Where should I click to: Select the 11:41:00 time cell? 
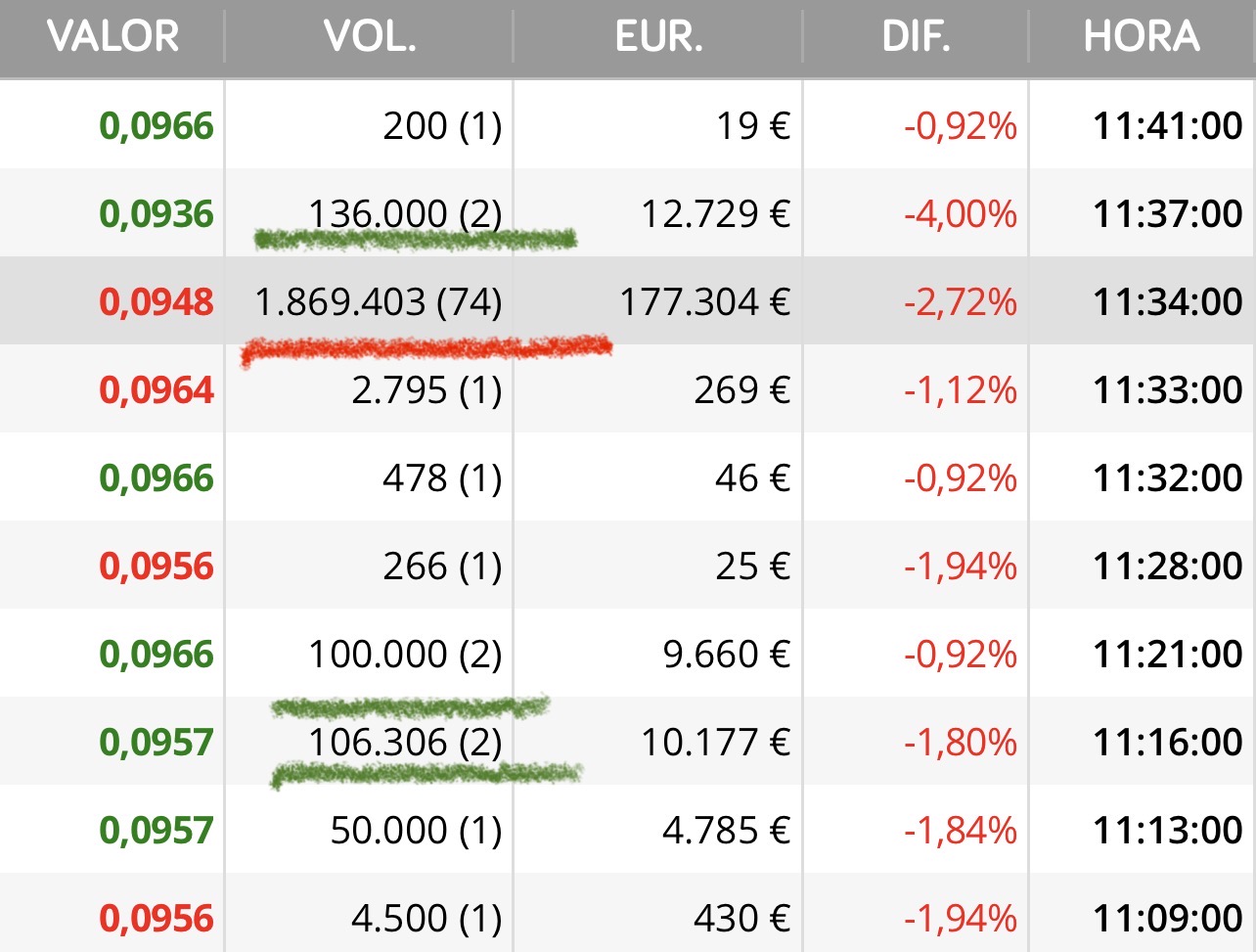(x=1167, y=126)
